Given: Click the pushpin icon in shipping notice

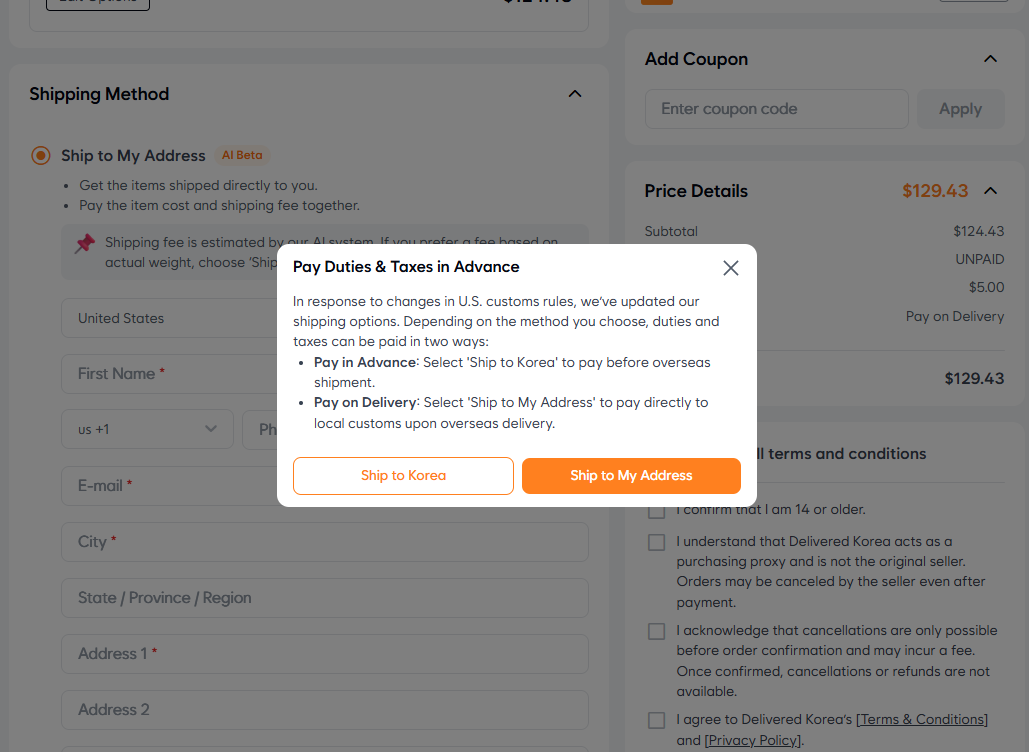Looking at the screenshot, I should [x=85, y=243].
